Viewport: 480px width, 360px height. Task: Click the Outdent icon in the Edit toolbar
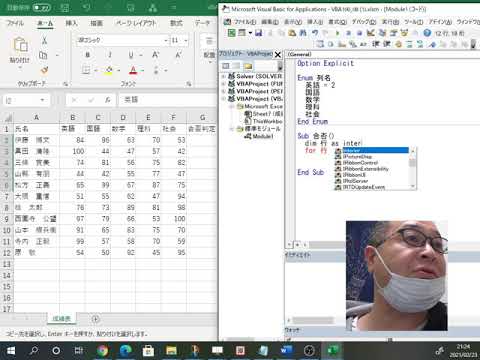[387, 44]
